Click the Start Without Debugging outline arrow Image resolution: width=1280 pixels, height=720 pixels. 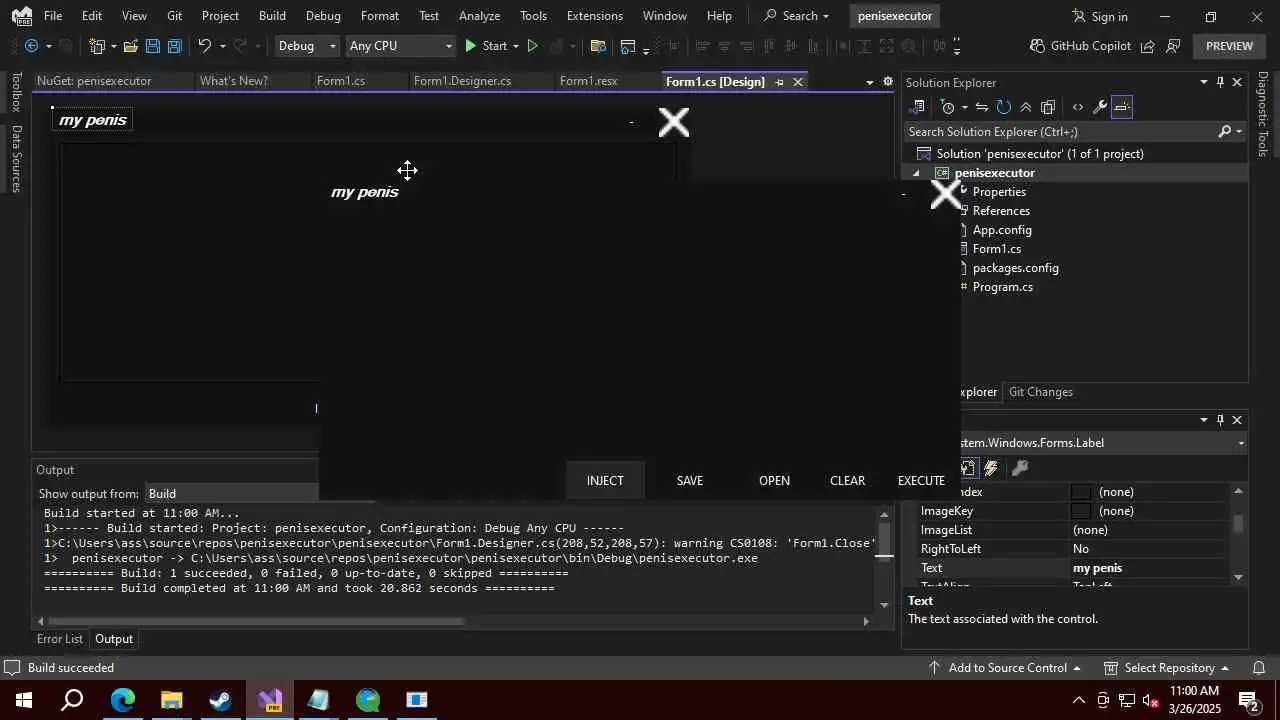(x=532, y=46)
